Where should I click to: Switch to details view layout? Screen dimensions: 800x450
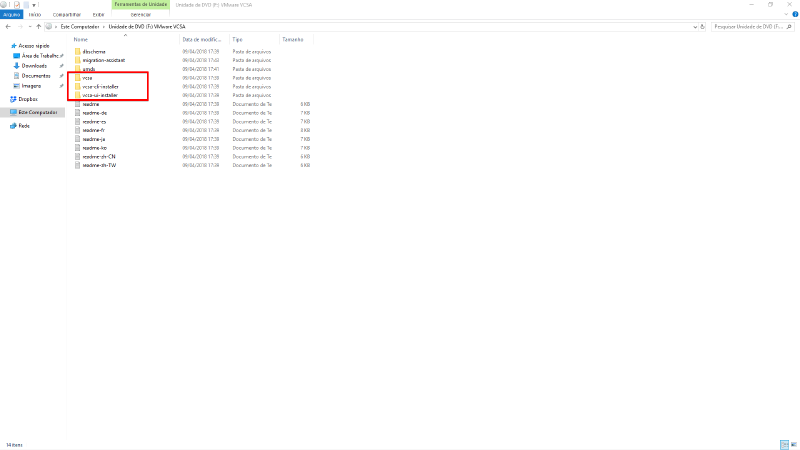point(783,443)
